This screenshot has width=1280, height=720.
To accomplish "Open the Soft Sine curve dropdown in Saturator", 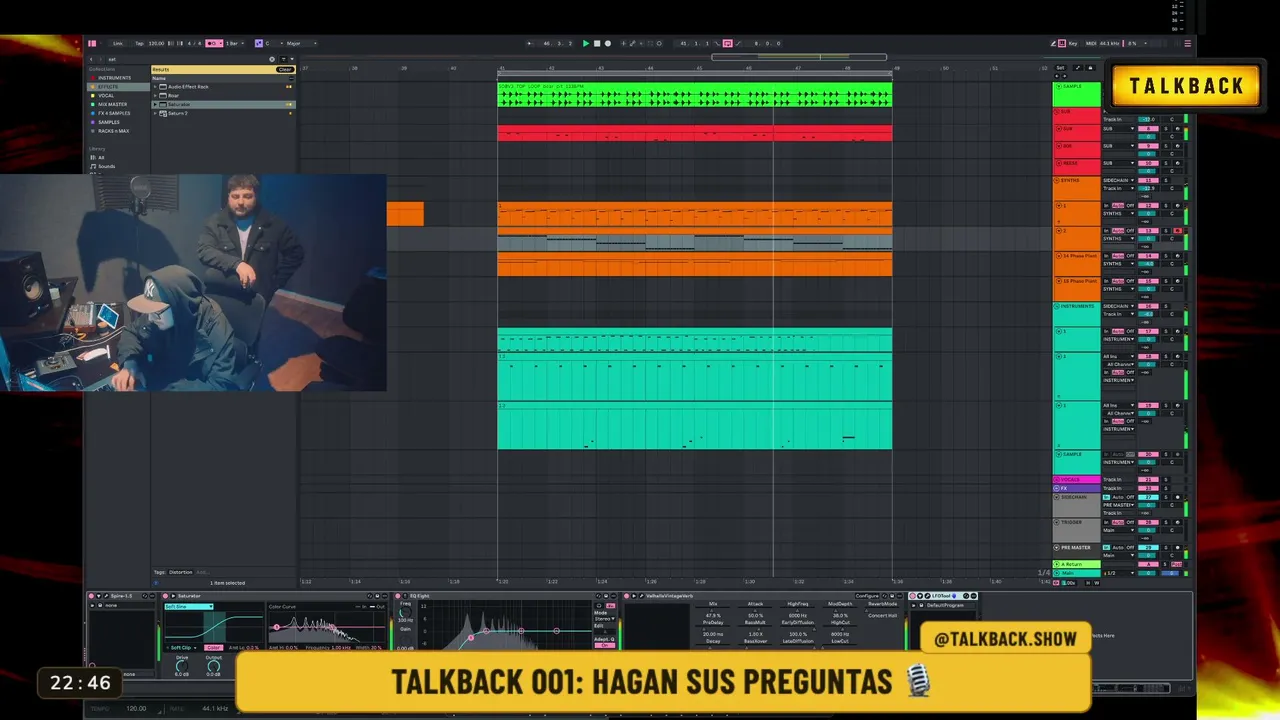I will 189,606.
